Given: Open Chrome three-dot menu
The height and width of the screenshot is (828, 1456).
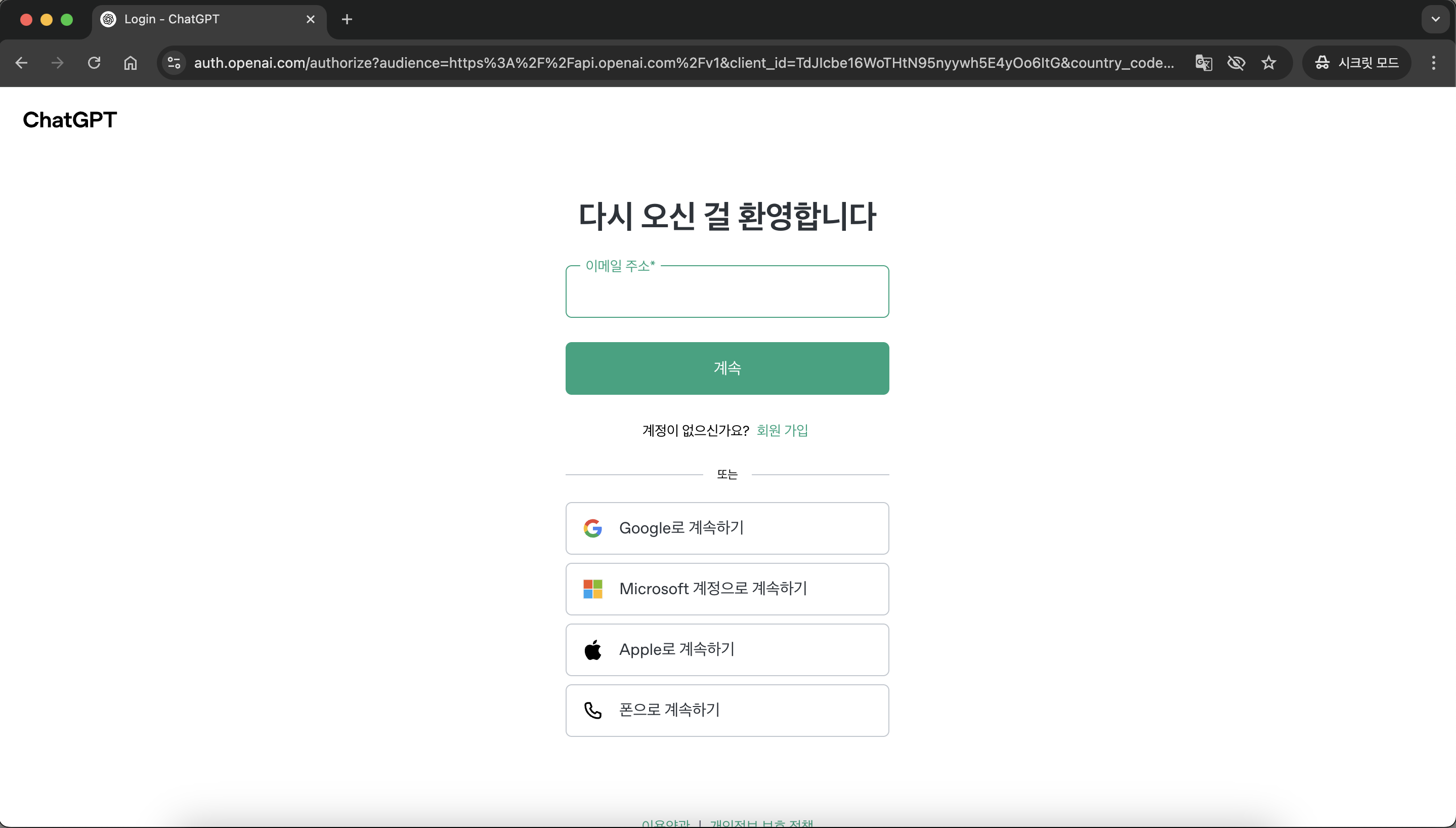Looking at the screenshot, I should (1433, 63).
